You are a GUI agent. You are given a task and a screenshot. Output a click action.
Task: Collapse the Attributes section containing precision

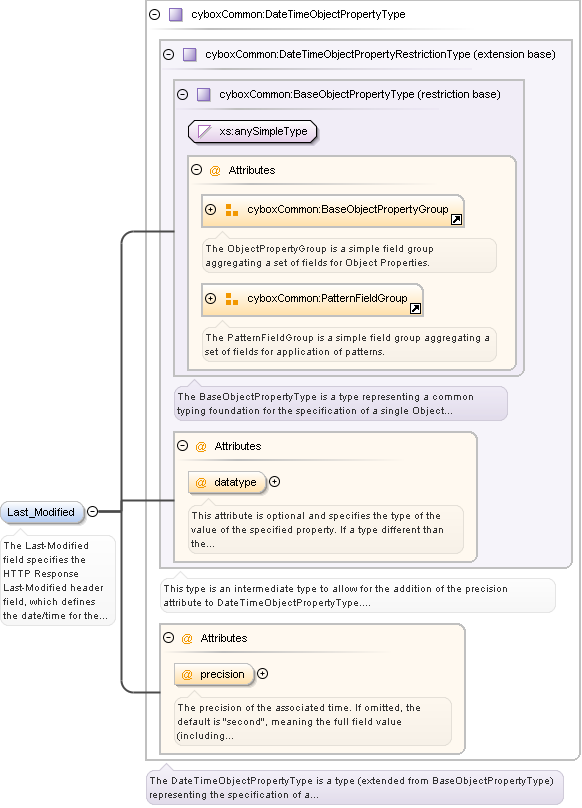(x=169, y=637)
